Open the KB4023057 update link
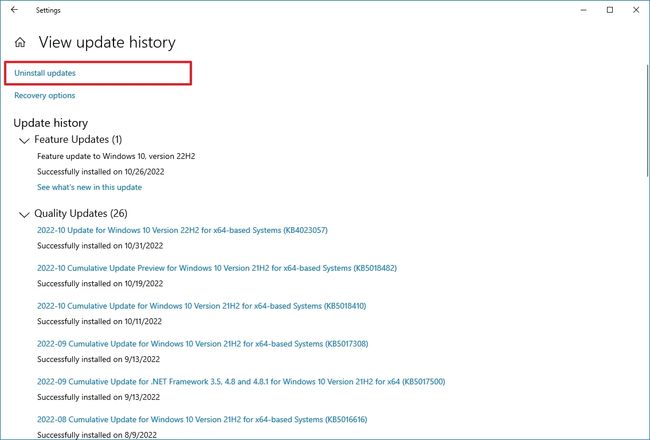650x440 pixels. click(x=182, y=231)
